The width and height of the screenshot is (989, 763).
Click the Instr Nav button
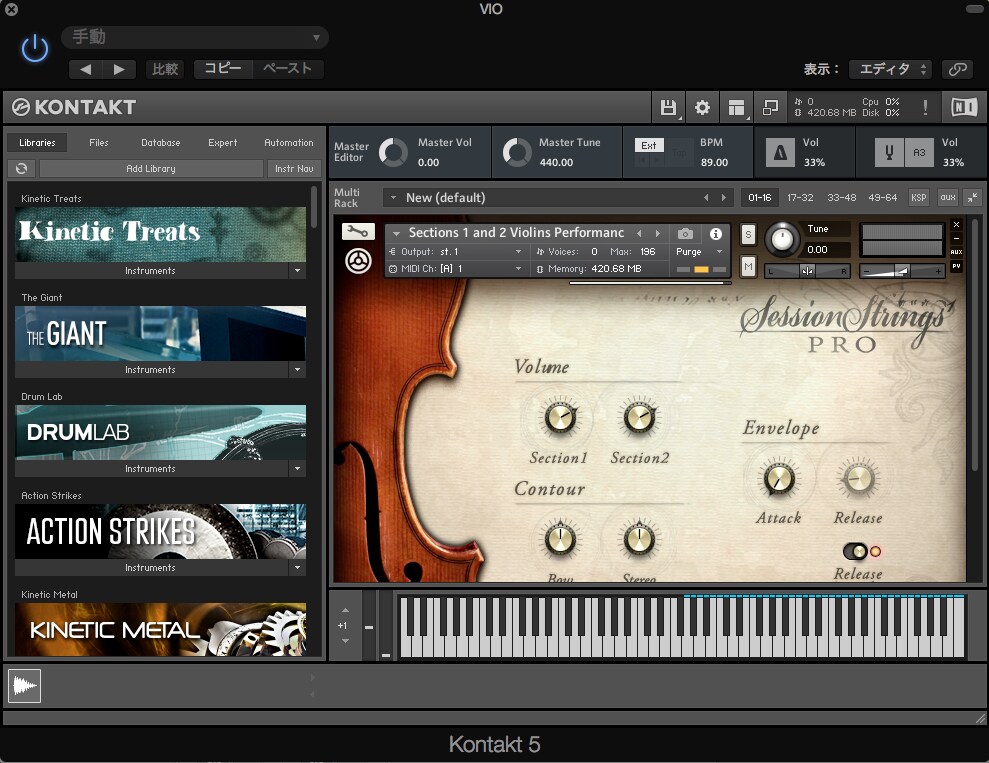click(x=294, y=168)
